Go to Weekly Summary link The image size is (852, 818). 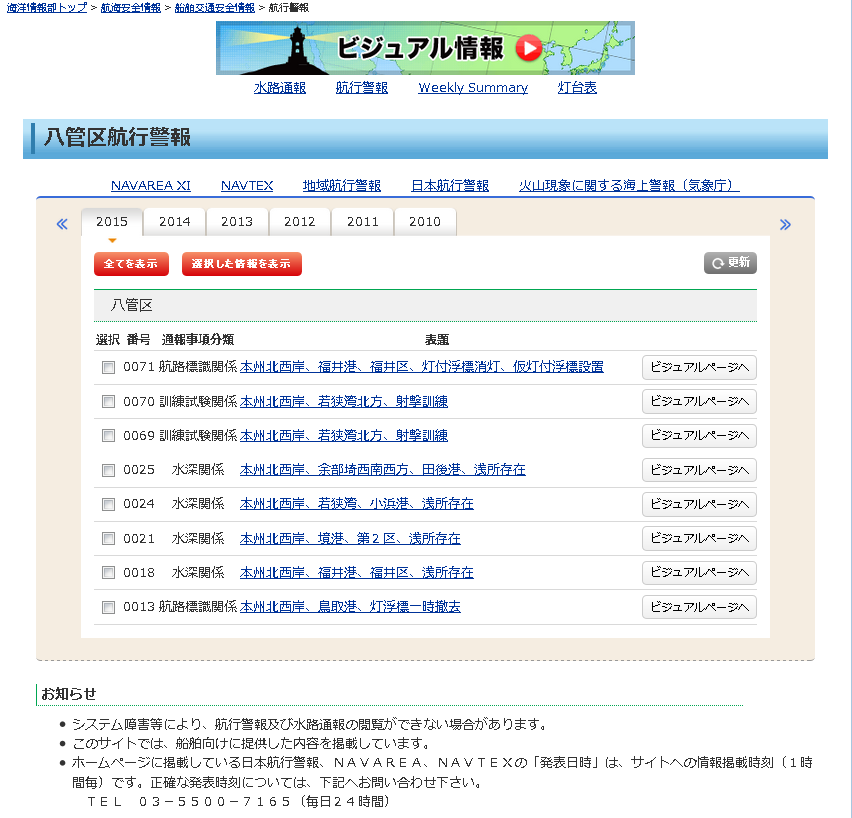click(x=472, y=88)
